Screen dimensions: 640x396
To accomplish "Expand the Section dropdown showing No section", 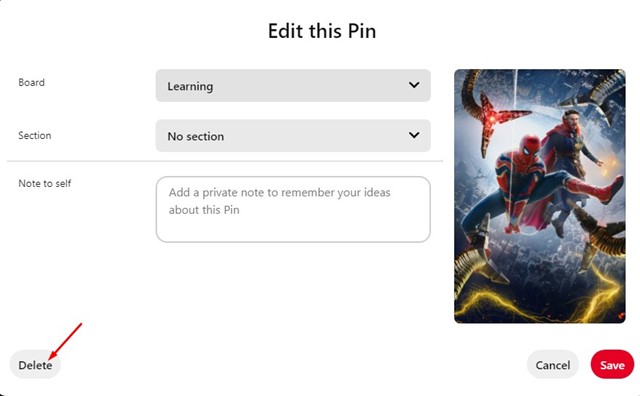I will (x=293, y=136).
